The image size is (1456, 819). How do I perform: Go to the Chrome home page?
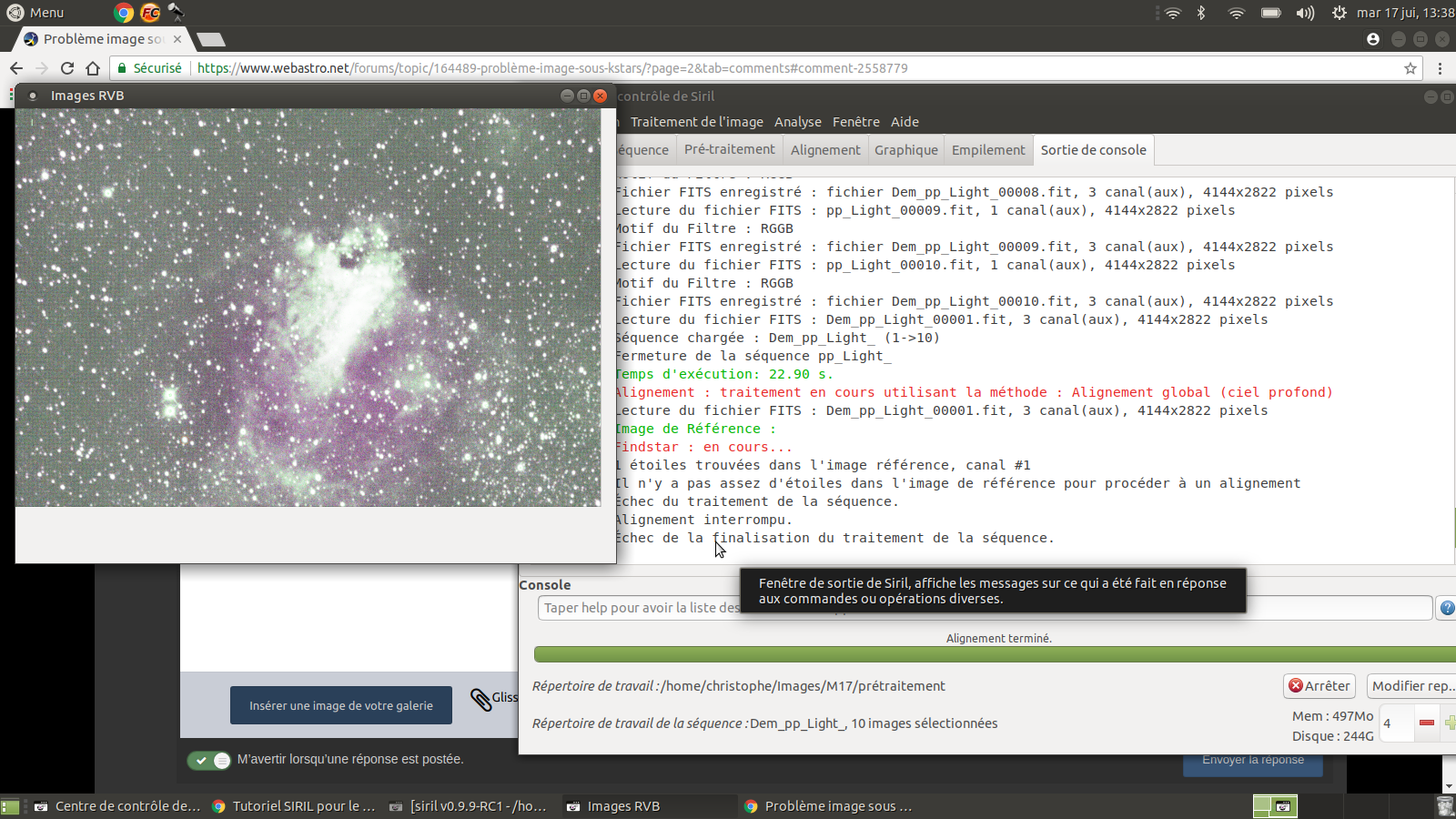[93, 68]
